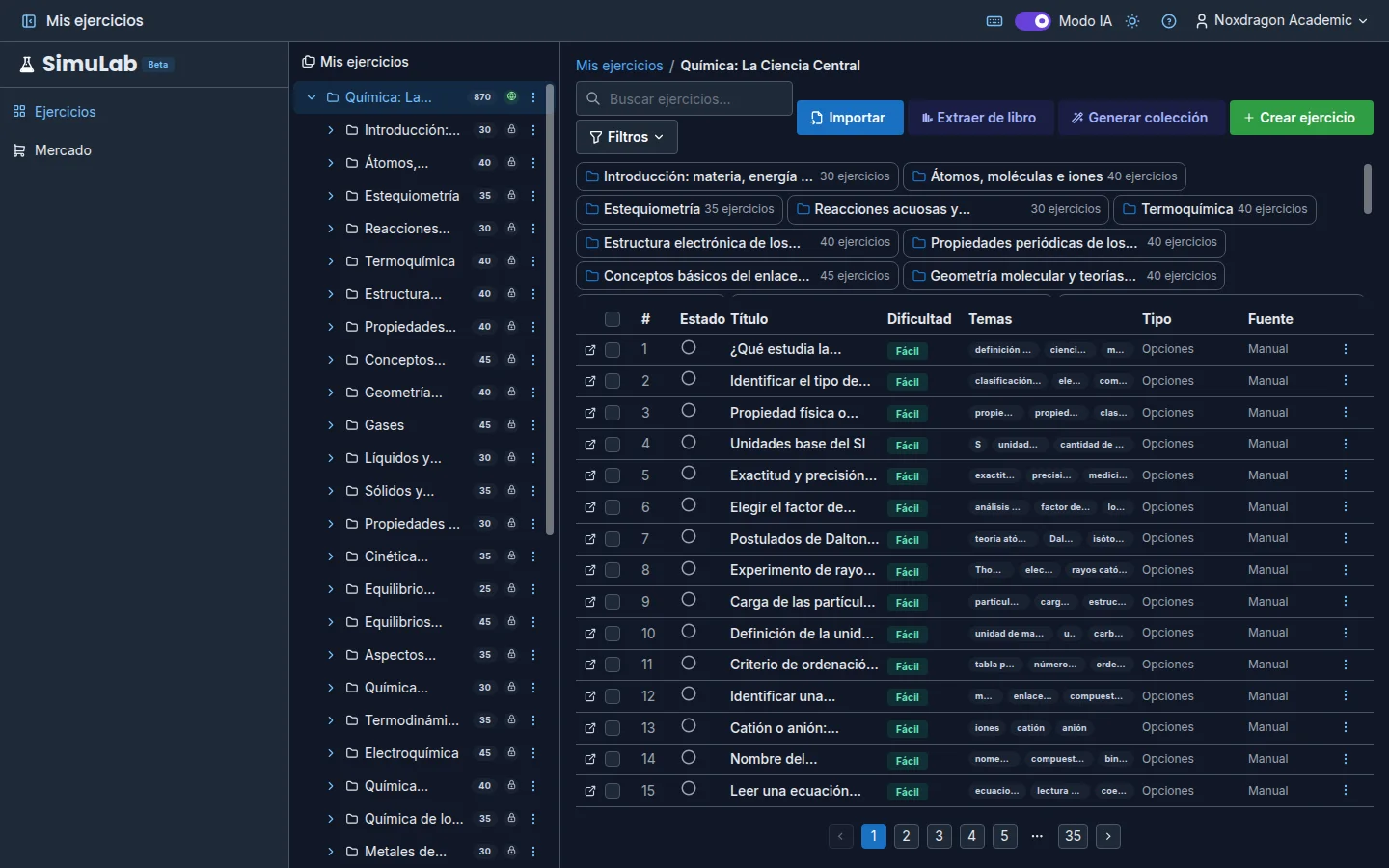The width and height of the screenshot is (1389, 868).
Task: Click the folder chips area vertical scrollbar
Action: click(x=1367, y=189)
